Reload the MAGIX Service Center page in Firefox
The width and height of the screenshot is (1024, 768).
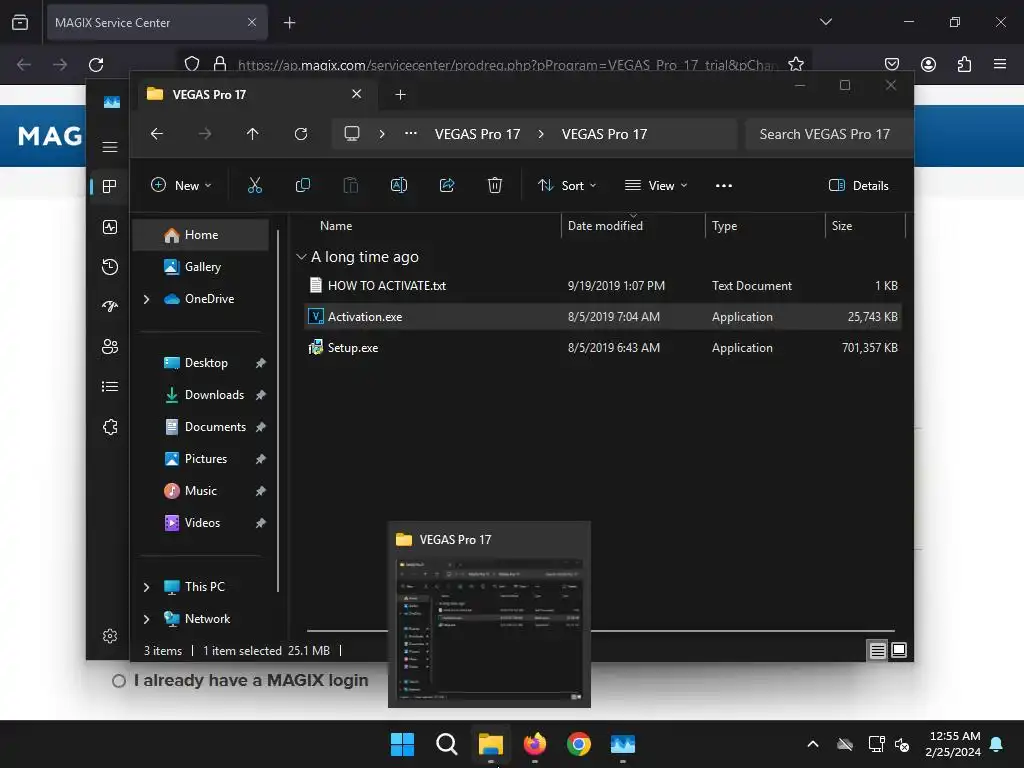[96, 65]
